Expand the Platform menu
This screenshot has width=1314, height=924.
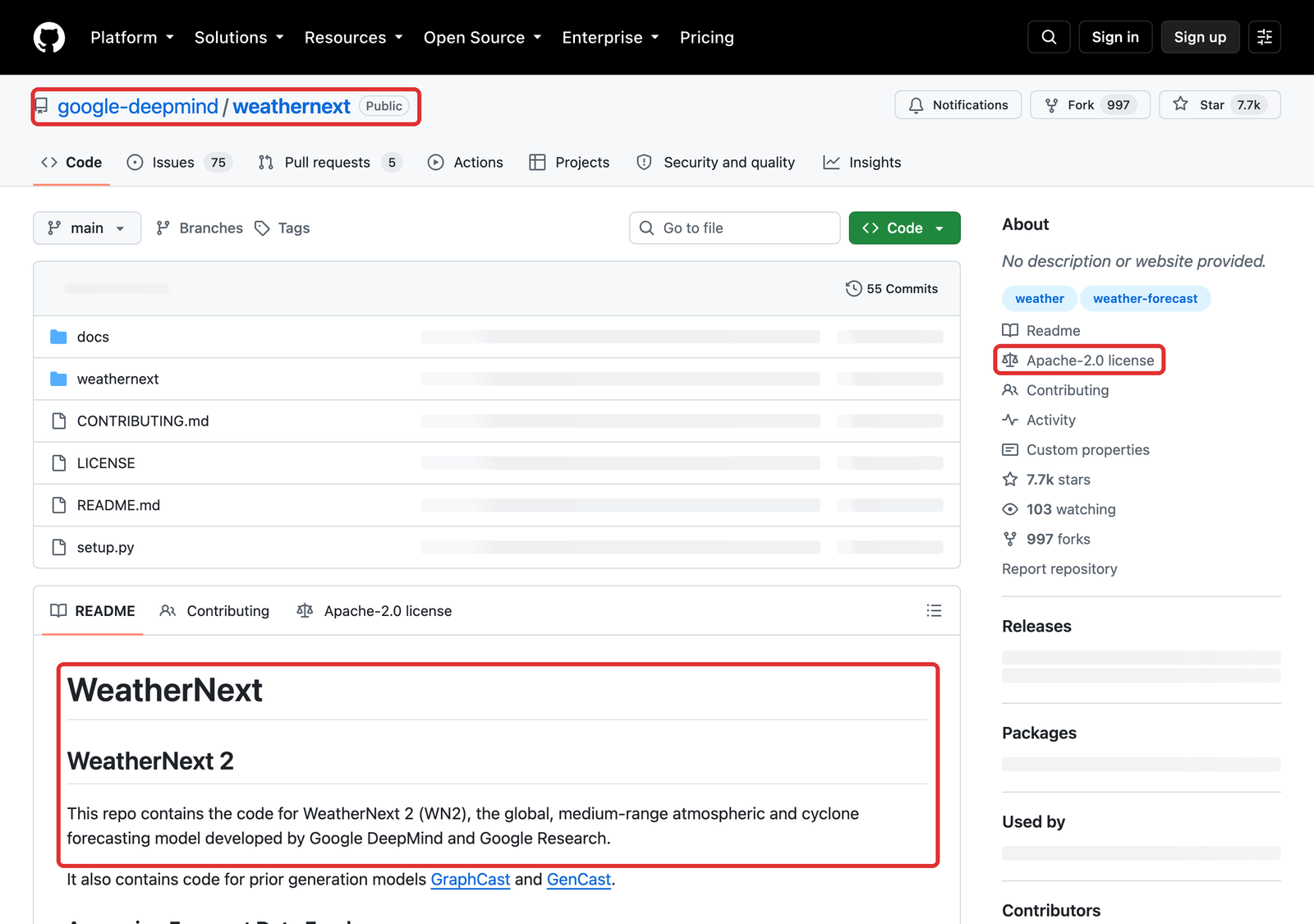pos(132,37)
